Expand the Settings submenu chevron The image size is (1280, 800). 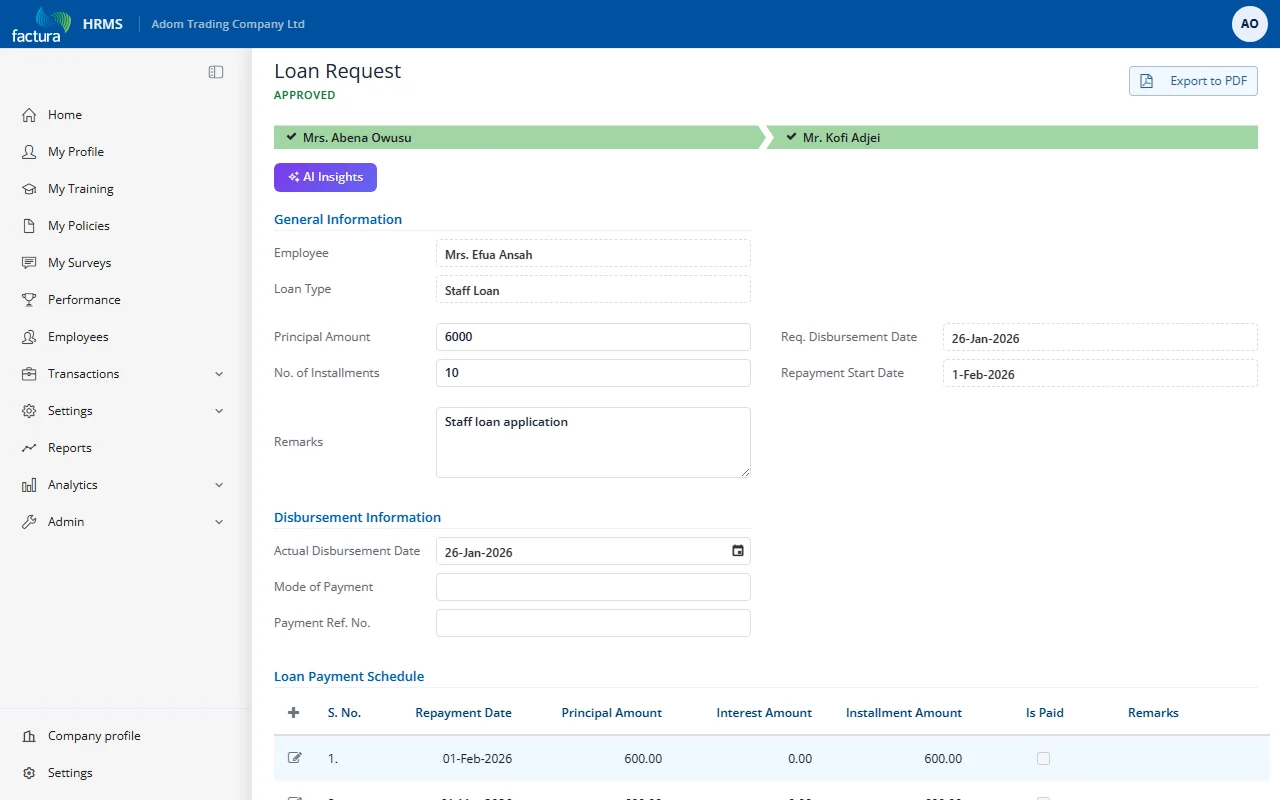click(x=219, y=411)
